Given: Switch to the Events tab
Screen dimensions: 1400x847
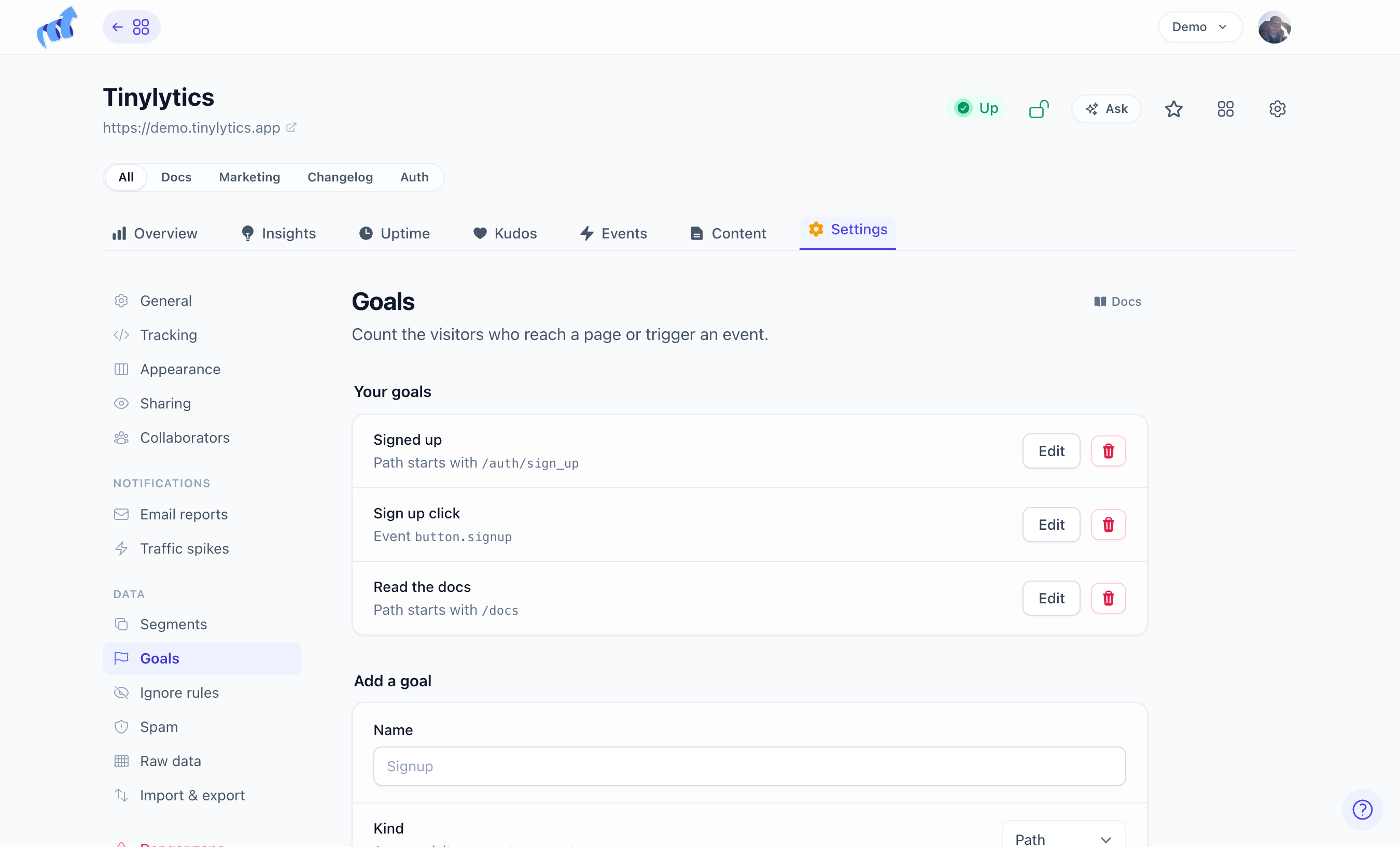Looking at the screenshot, I should point(613,233).
